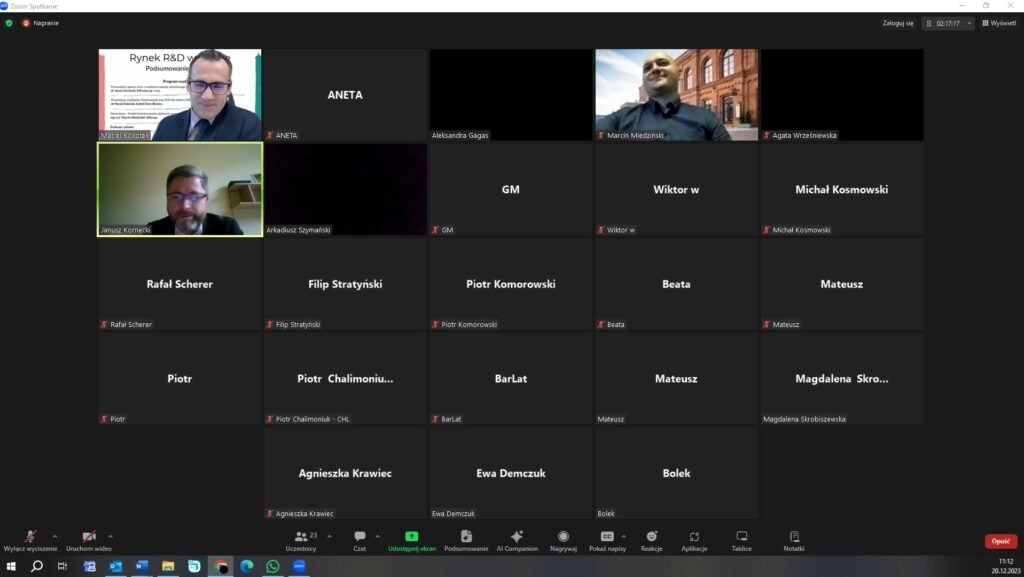Open the Reakcje reactions picker

click(652, 537)
